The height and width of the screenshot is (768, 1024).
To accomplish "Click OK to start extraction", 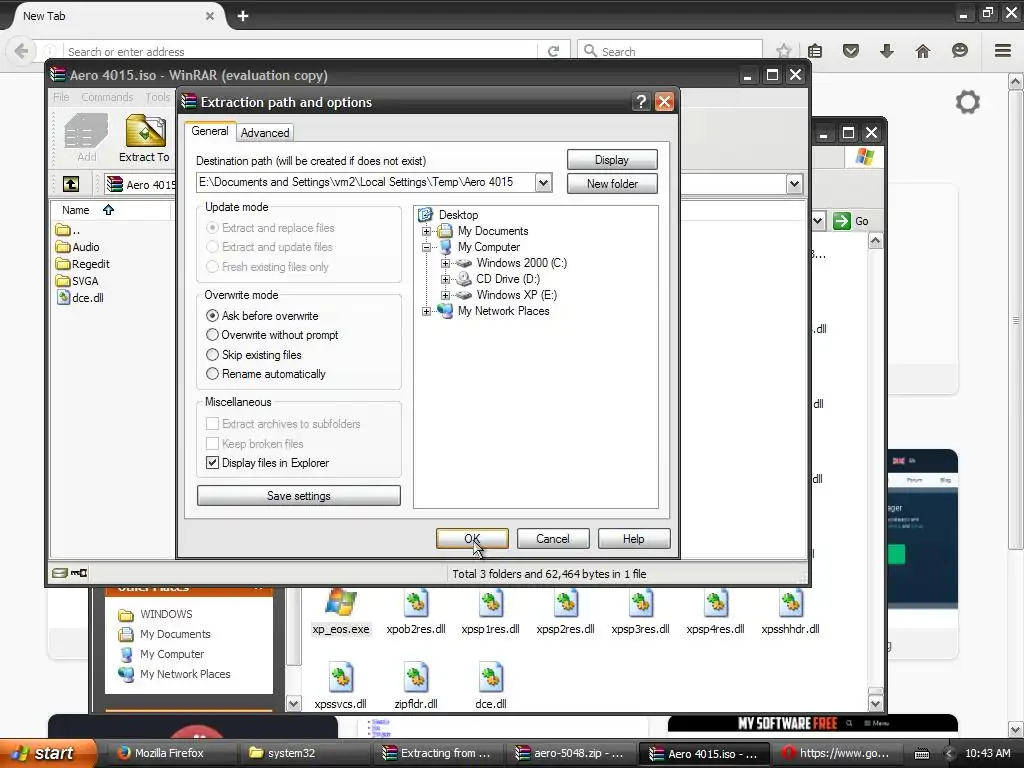I will tap(472, 539).
